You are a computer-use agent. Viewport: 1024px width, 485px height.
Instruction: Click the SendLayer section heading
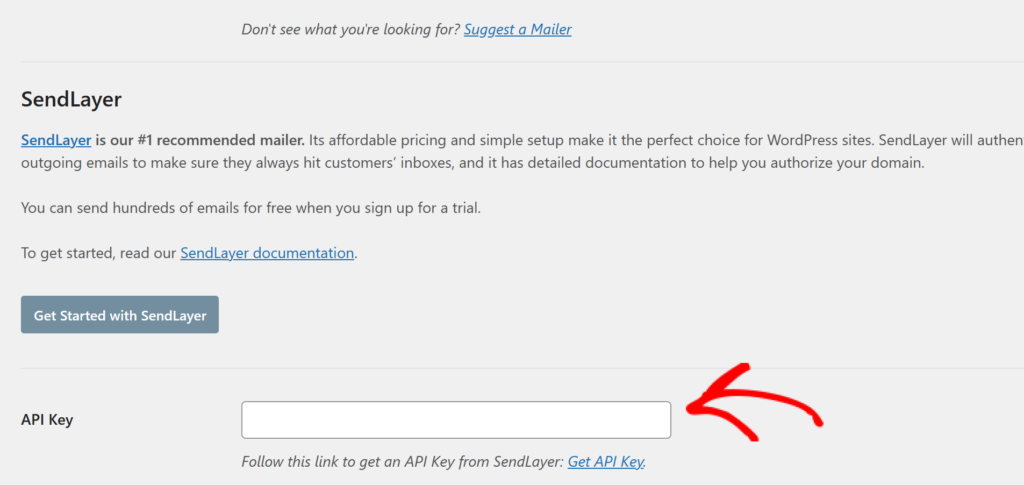coord(71,99)
